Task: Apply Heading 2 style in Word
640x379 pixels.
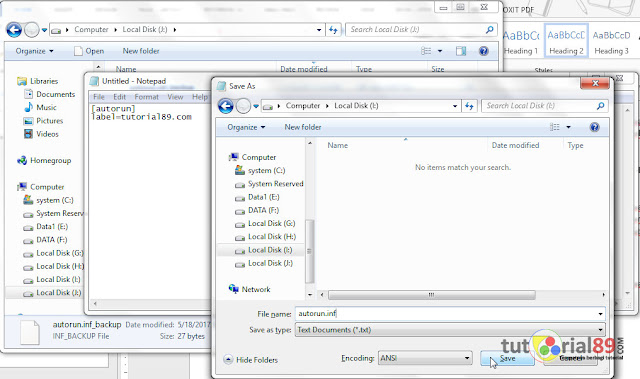Action: 566,41
